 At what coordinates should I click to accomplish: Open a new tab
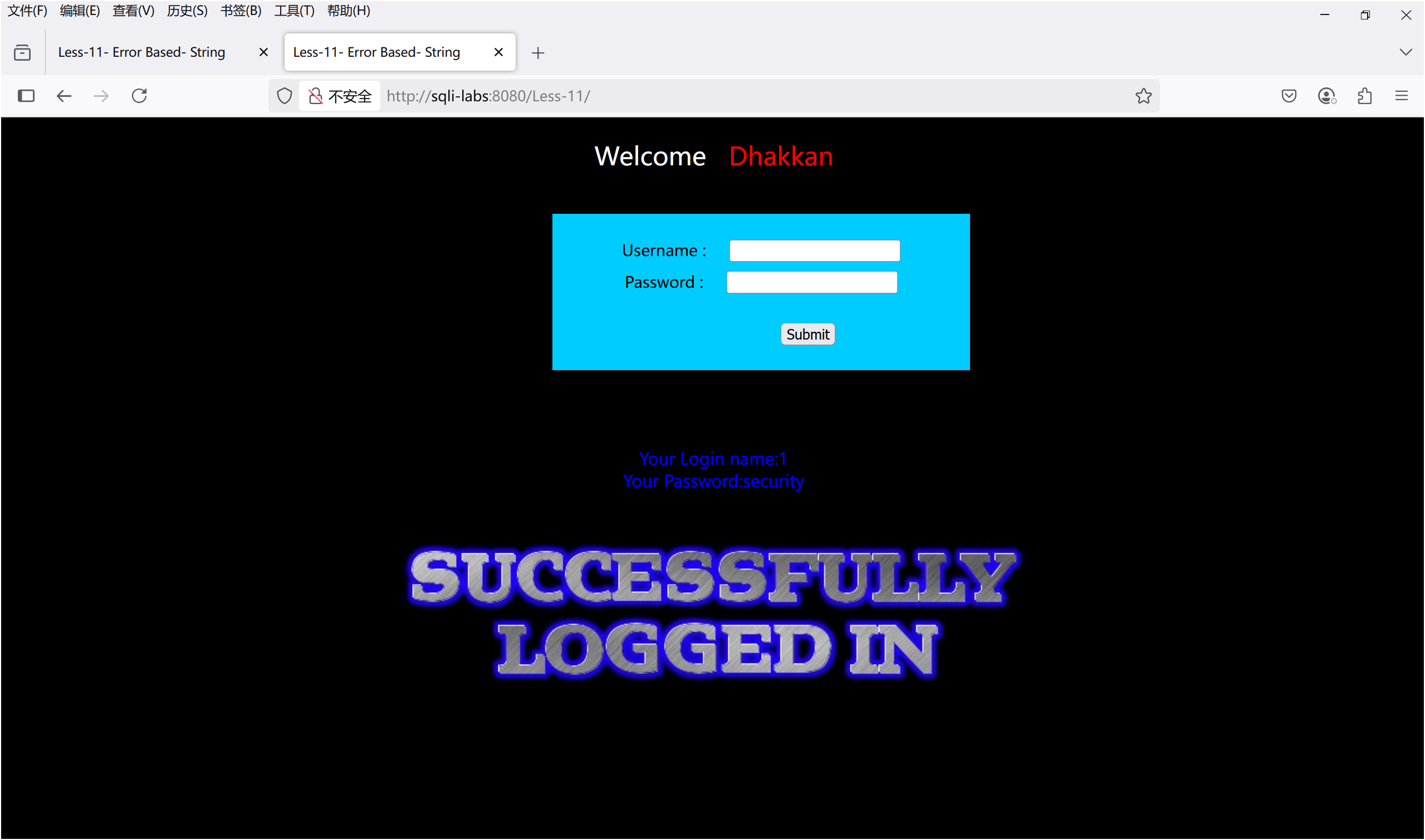[x=538, y=53]
